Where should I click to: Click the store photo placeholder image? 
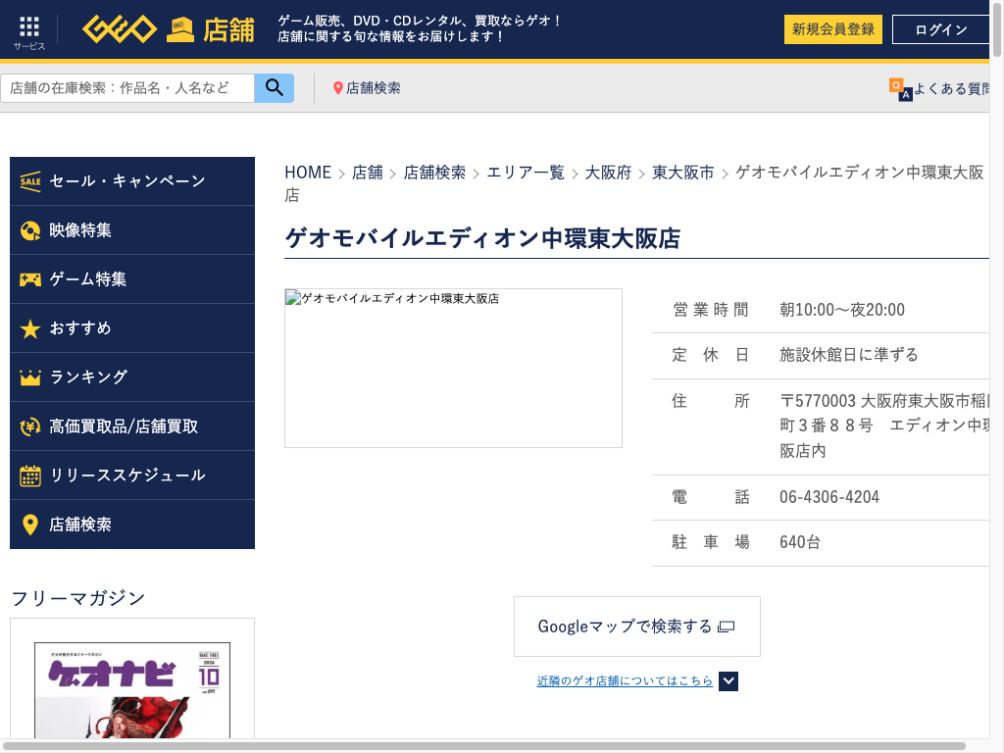point(453,368)
